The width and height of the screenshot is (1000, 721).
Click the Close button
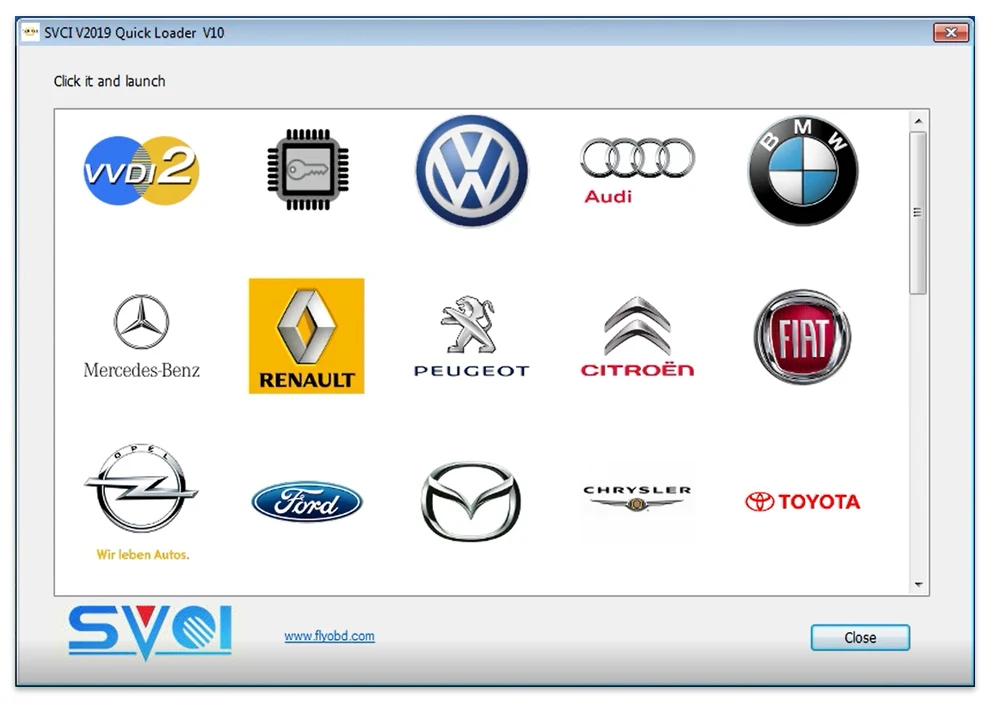tap(860, 637)
